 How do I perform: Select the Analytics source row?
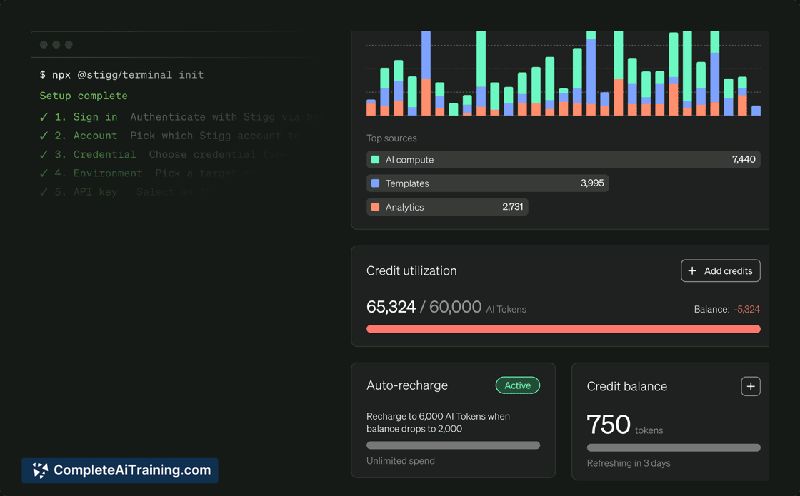[x=447, y=207]
